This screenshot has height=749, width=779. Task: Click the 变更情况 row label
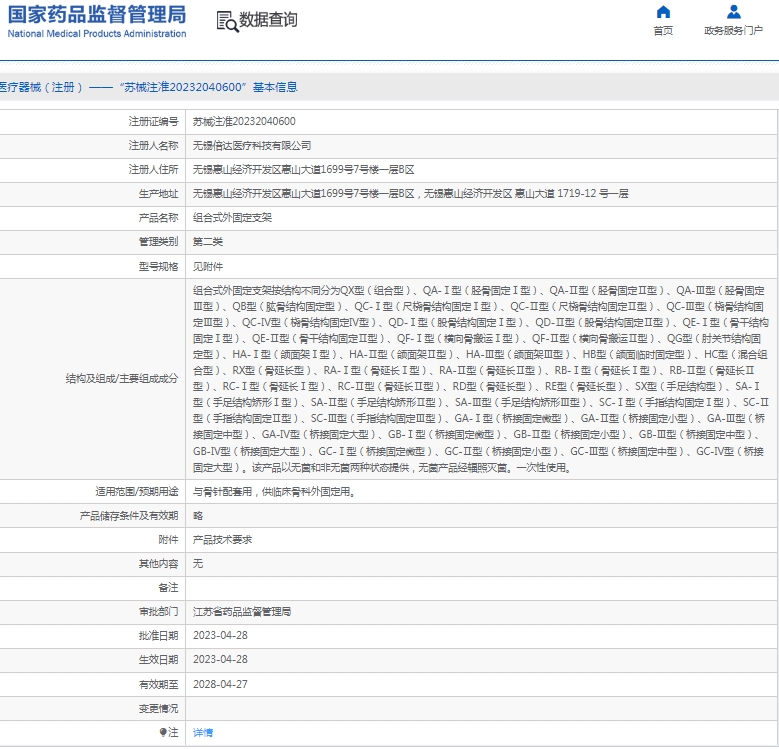(x=158, y=709)
